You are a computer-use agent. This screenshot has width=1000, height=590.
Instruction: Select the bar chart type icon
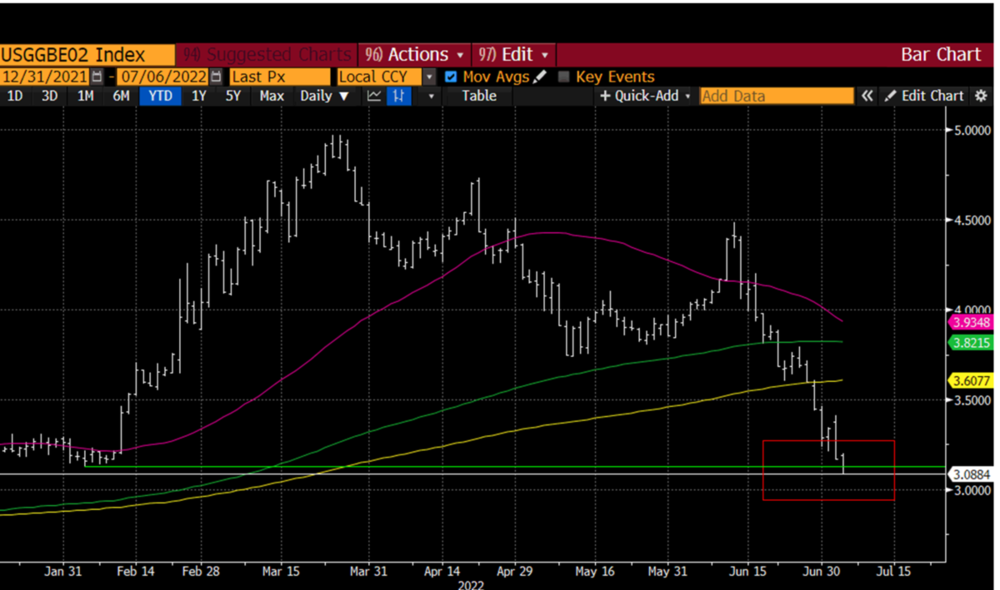[x=399, y=96]
